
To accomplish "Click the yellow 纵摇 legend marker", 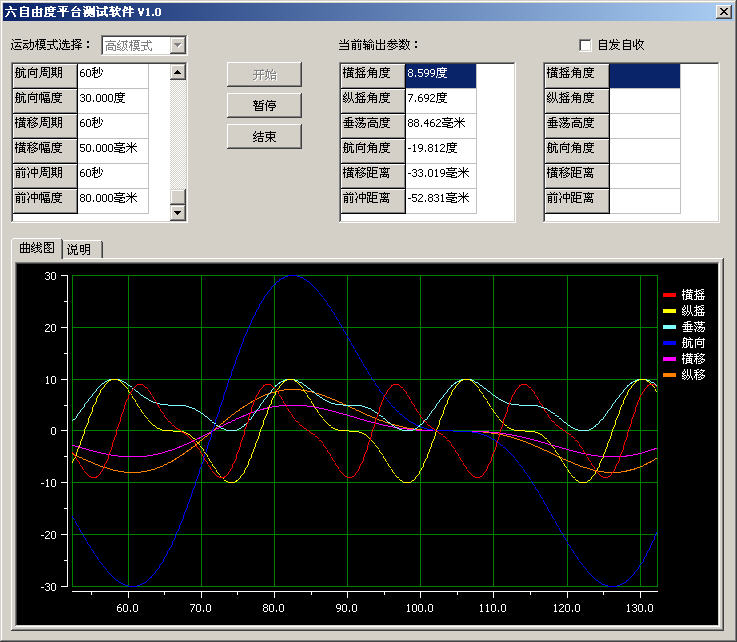I will (669, 311).
